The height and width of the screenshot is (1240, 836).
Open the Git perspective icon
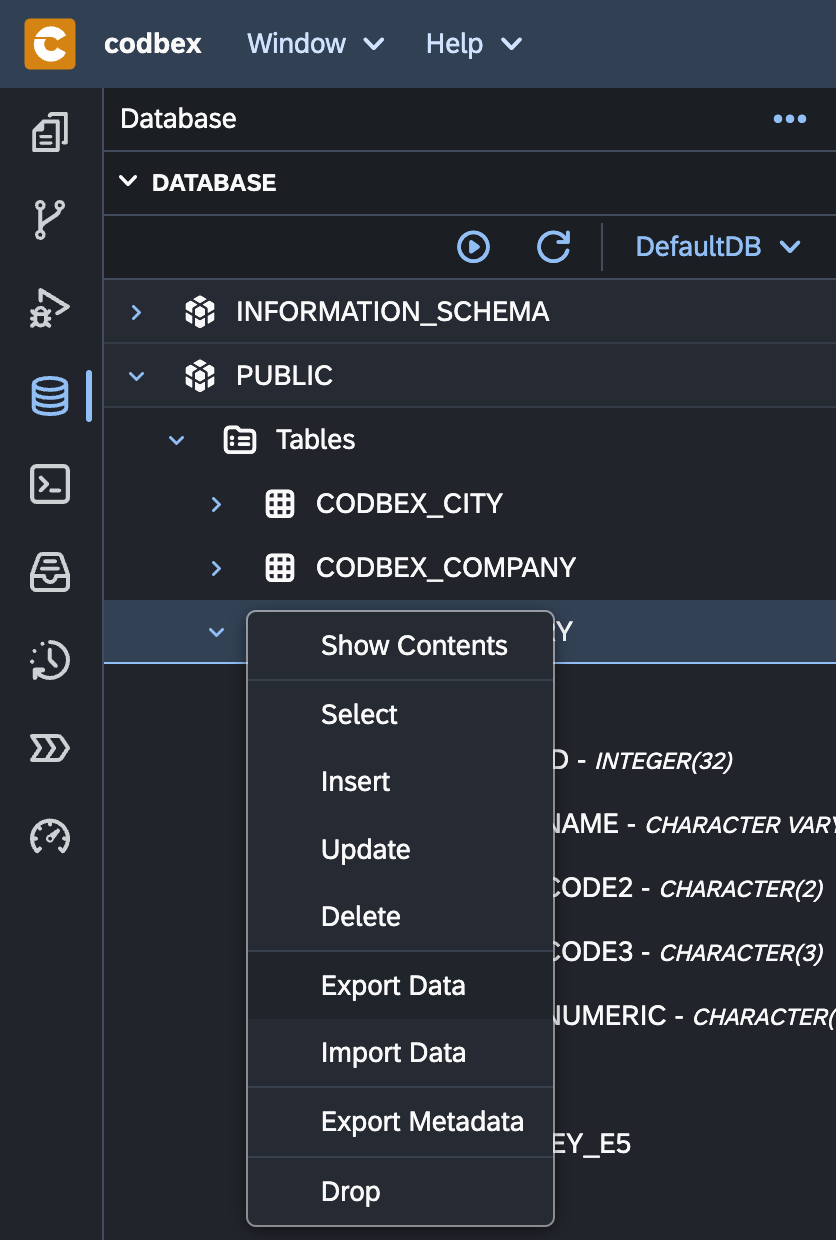tap(50, 220)
